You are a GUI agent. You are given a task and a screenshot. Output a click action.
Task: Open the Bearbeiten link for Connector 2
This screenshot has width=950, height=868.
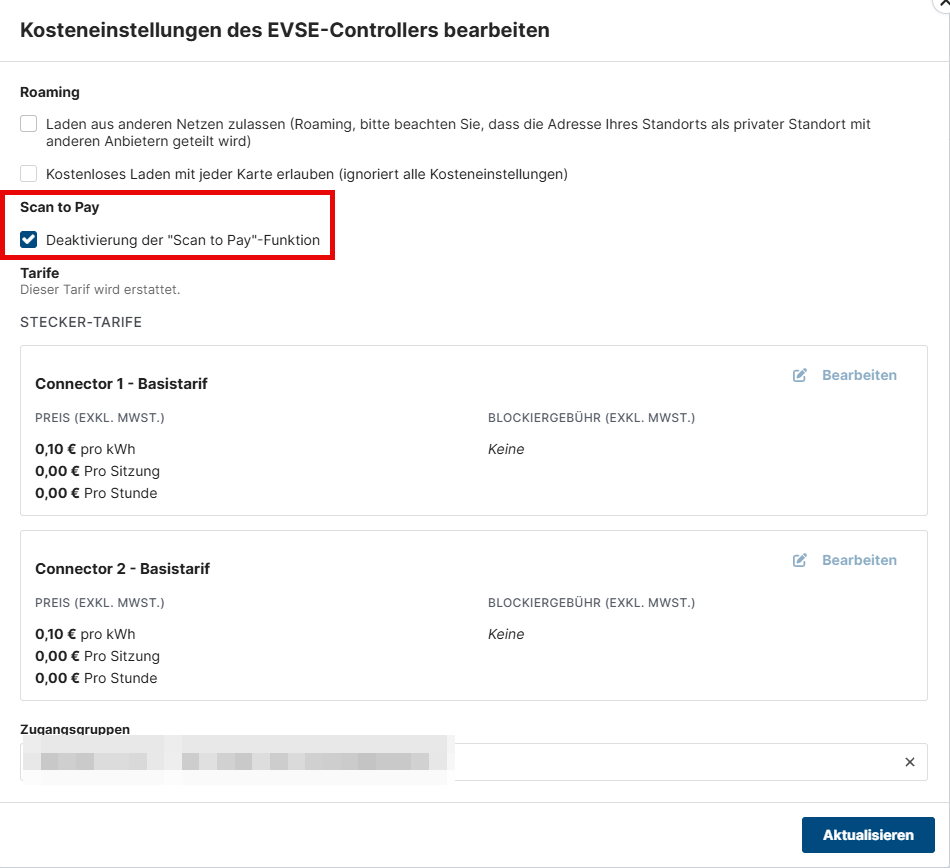pos(859,560)
